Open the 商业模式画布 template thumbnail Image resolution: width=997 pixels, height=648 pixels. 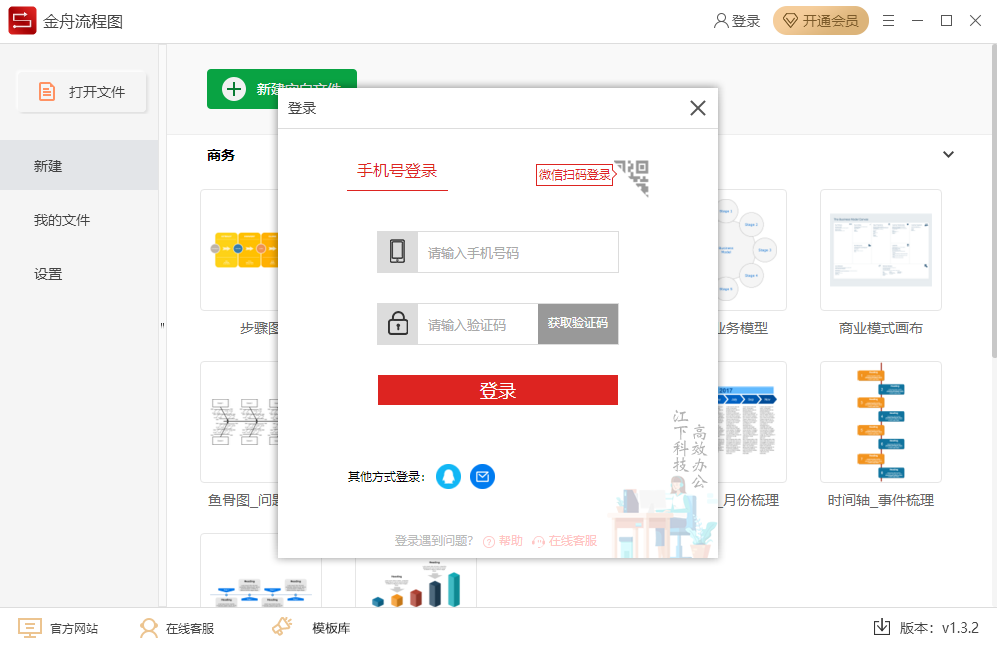click(x=881, y=250)
